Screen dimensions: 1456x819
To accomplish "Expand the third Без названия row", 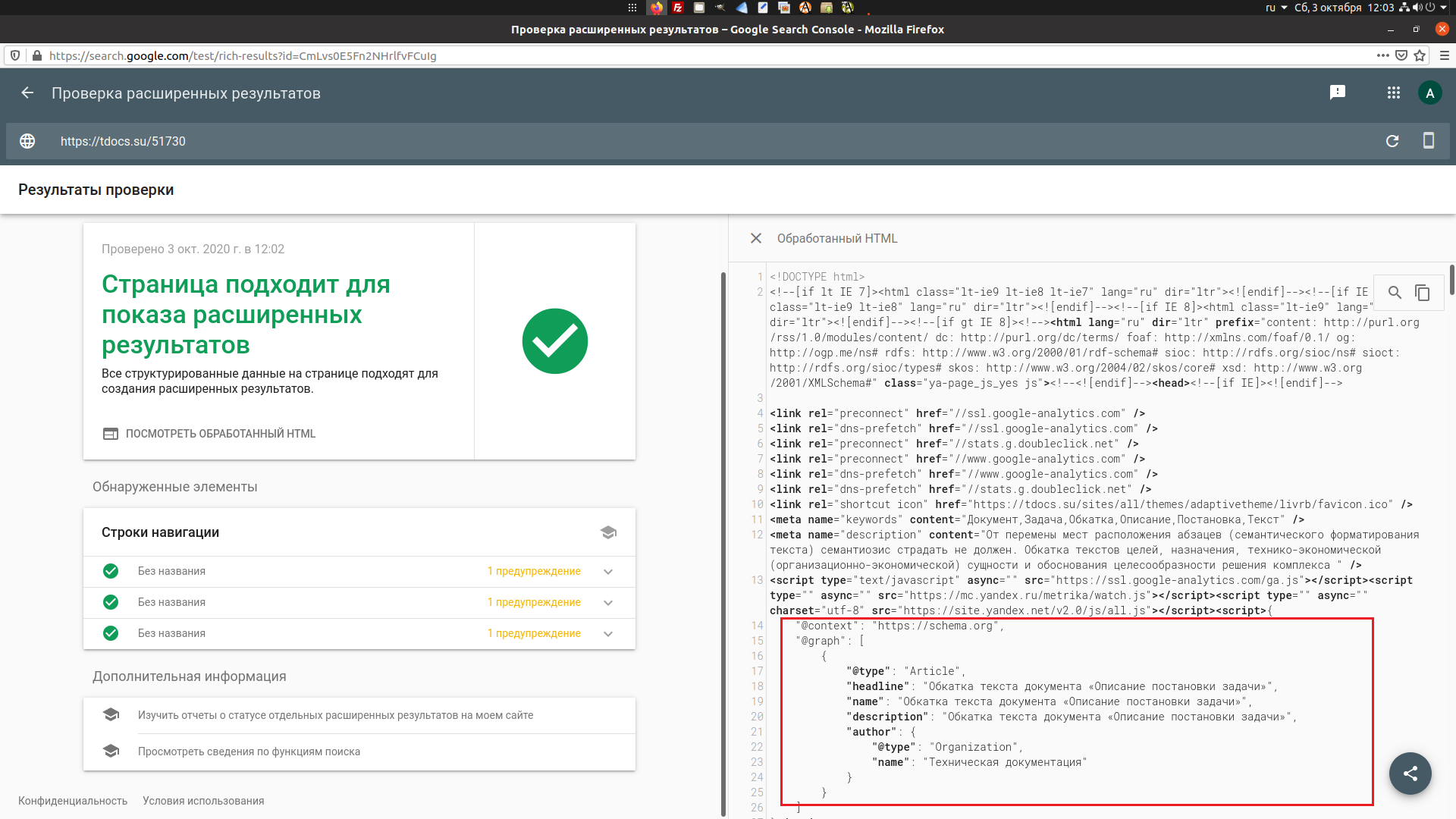I will 608,634.
